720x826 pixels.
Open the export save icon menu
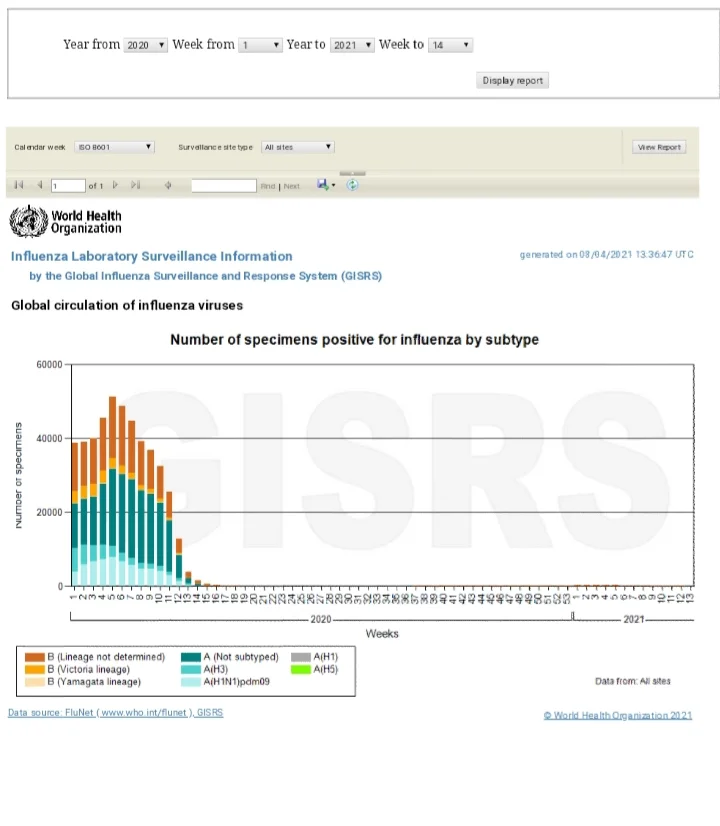[325, 185]
